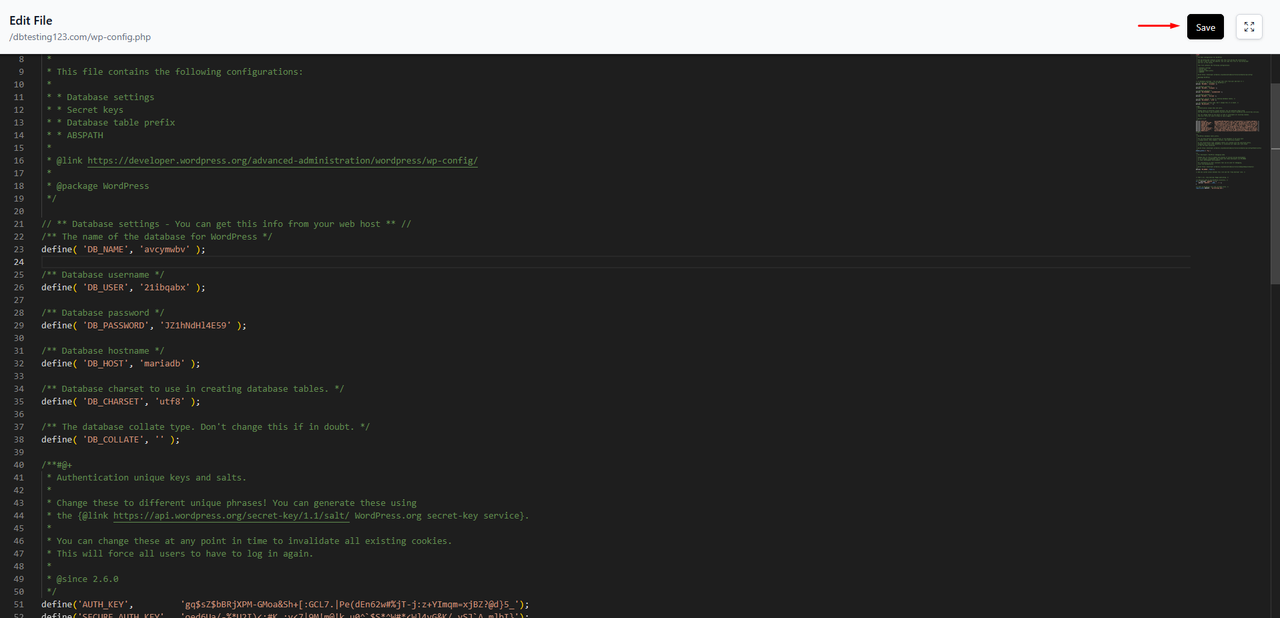1280x618 pixels.
Task: Click line number 40 in gutter
Action: (x=19, y=465)
